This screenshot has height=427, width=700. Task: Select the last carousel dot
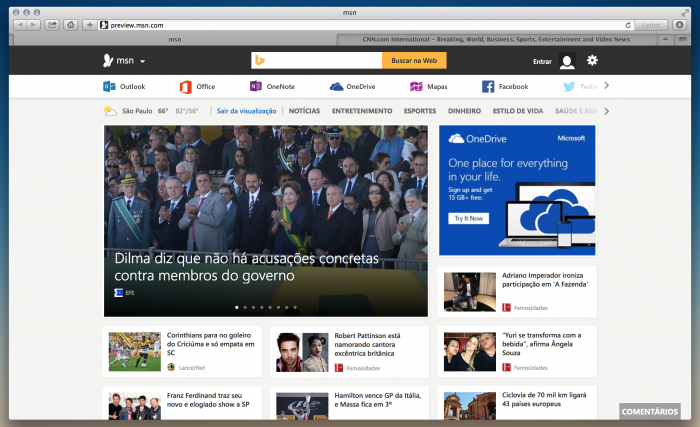[x=295, y=307]
